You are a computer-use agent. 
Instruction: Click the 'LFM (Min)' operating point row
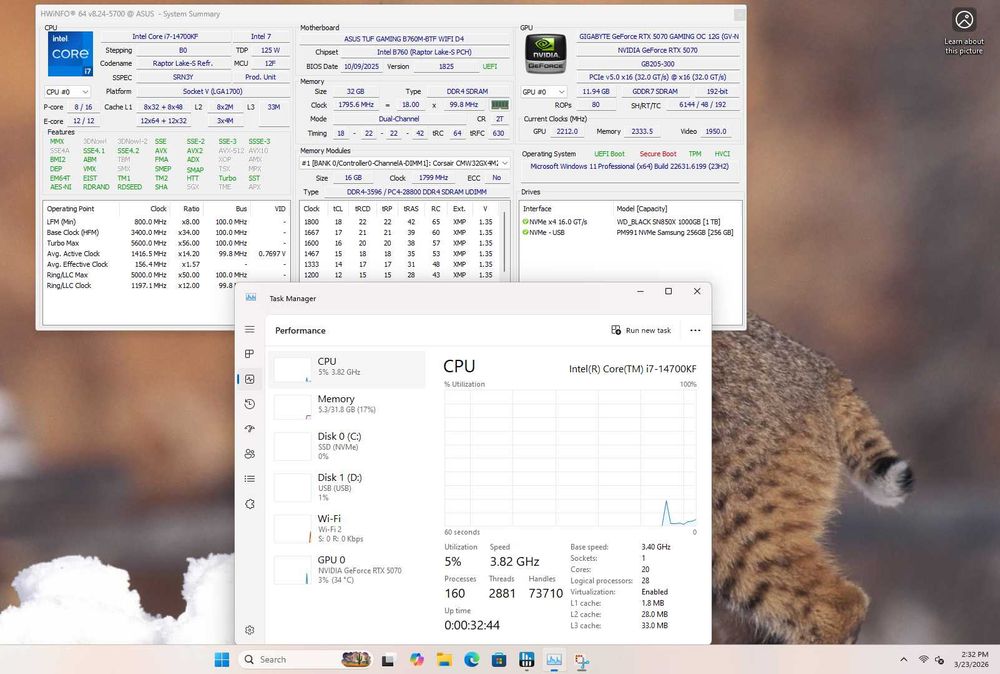(x=166, y=222)
